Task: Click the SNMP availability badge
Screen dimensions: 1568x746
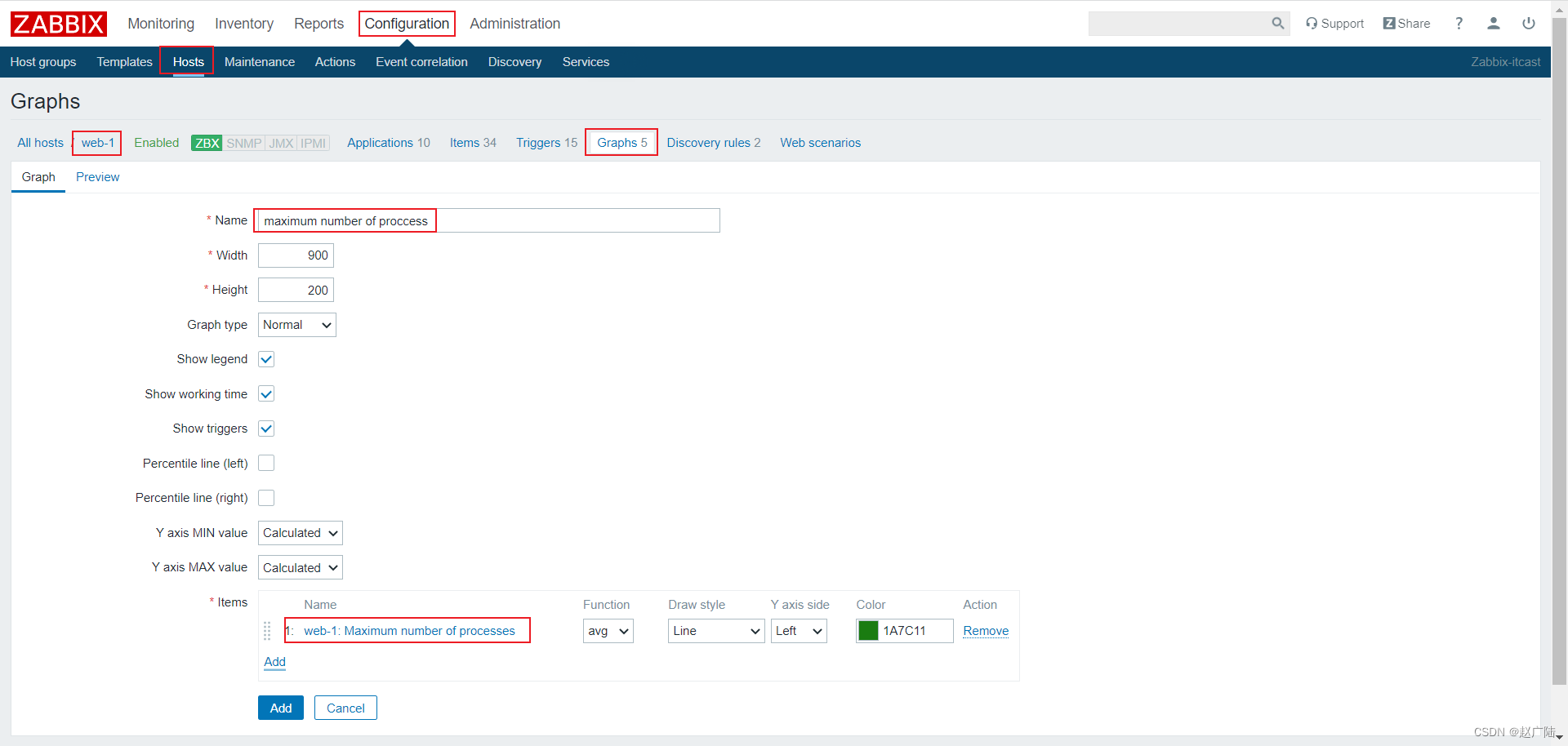Action: pos(243,143)
